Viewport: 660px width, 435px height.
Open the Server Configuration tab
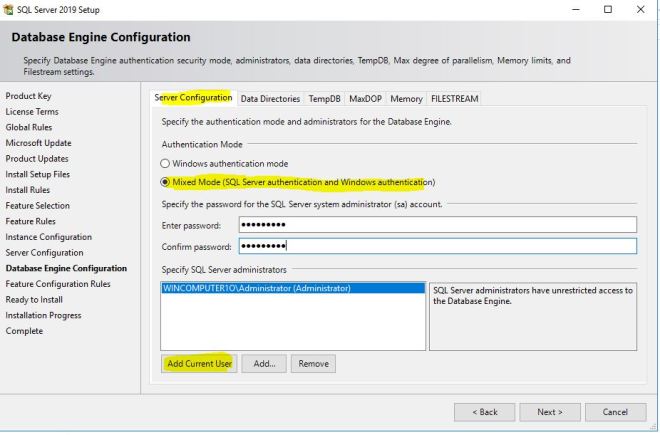(193, 98)
